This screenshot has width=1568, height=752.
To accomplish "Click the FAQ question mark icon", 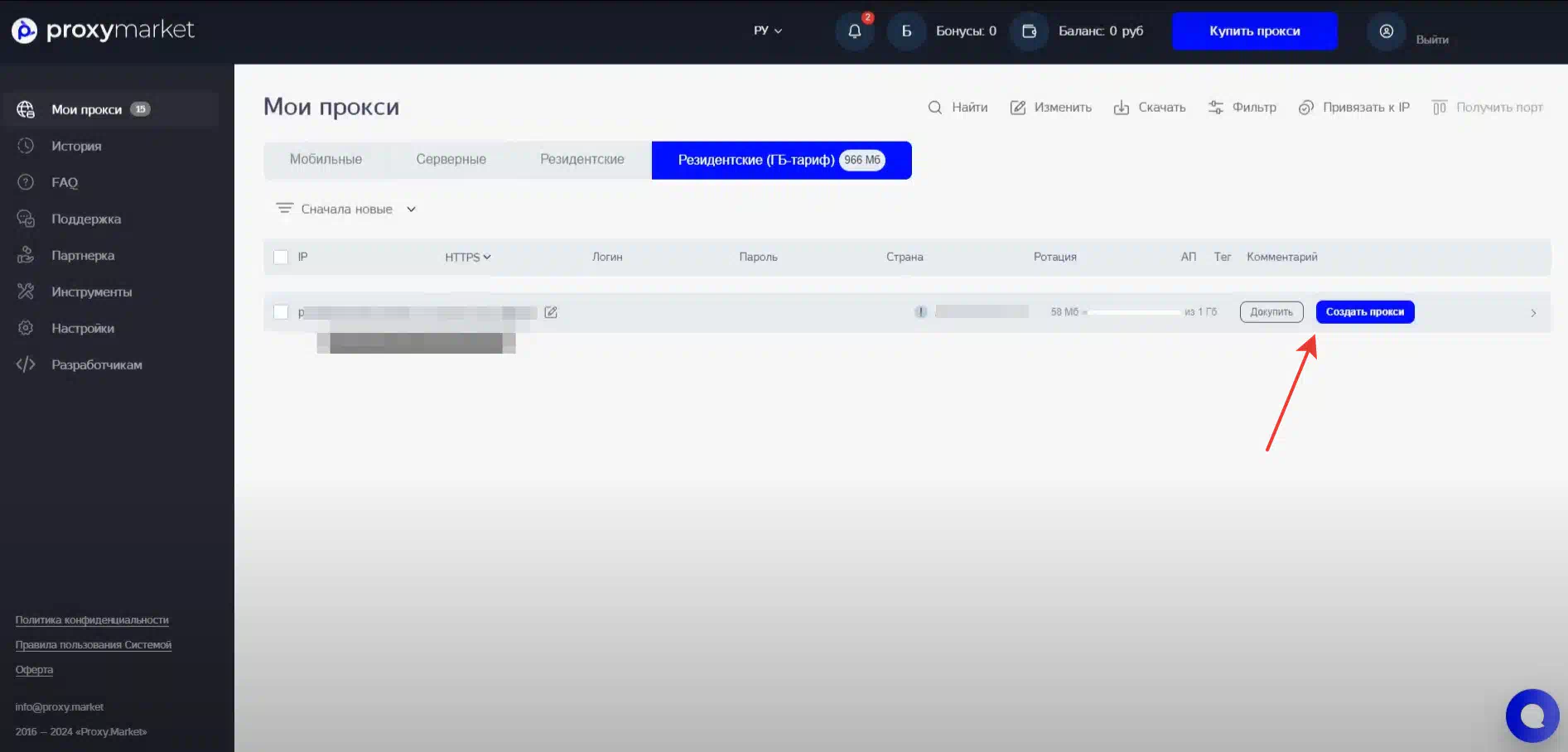I will point(26,182).
